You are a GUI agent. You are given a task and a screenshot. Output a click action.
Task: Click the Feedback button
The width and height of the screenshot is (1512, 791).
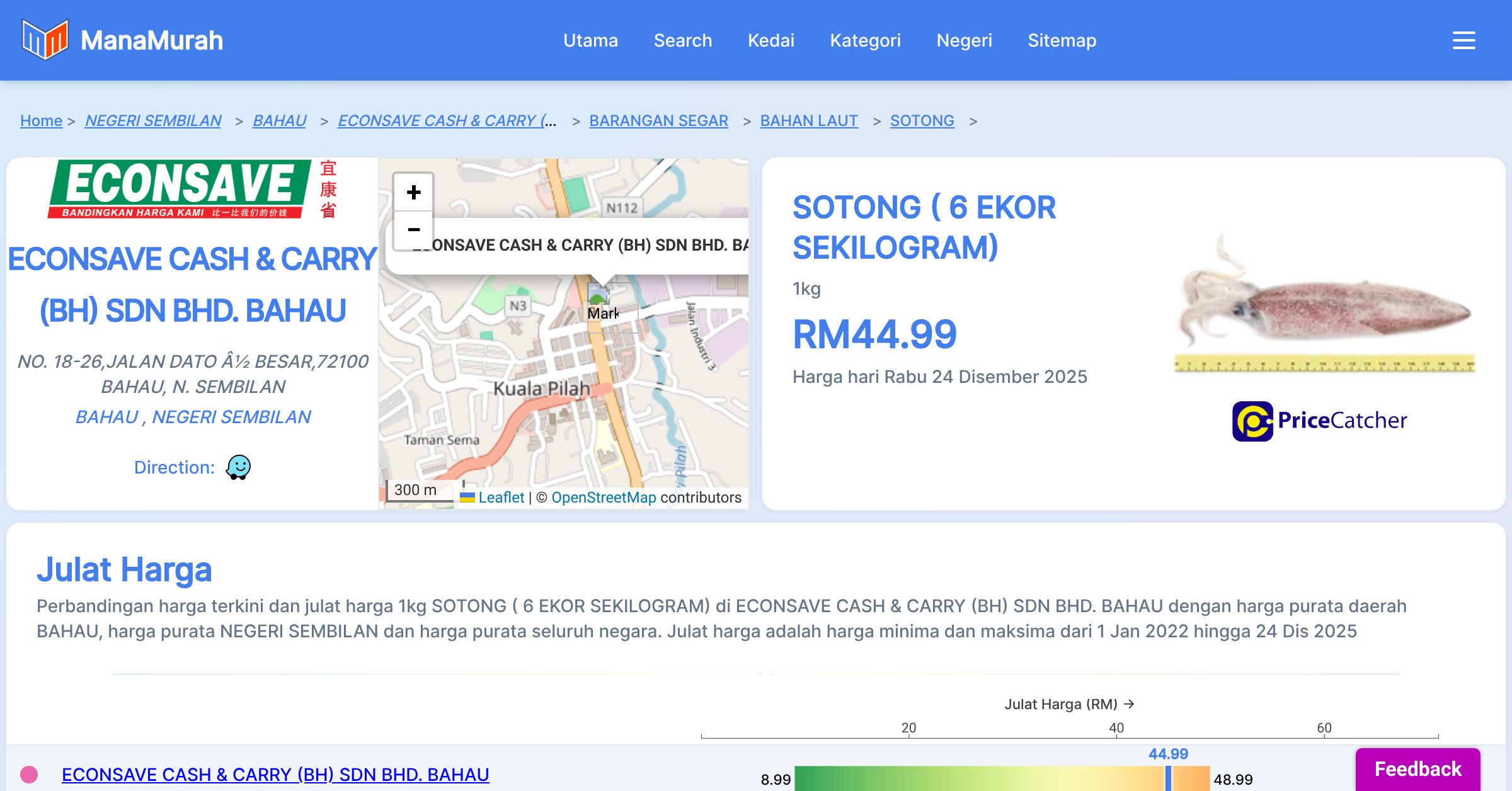(x=1417, y=769)
